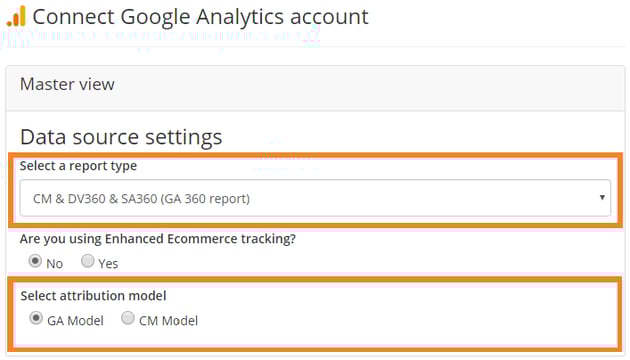Click the Yes text label

tap(108, 264)
